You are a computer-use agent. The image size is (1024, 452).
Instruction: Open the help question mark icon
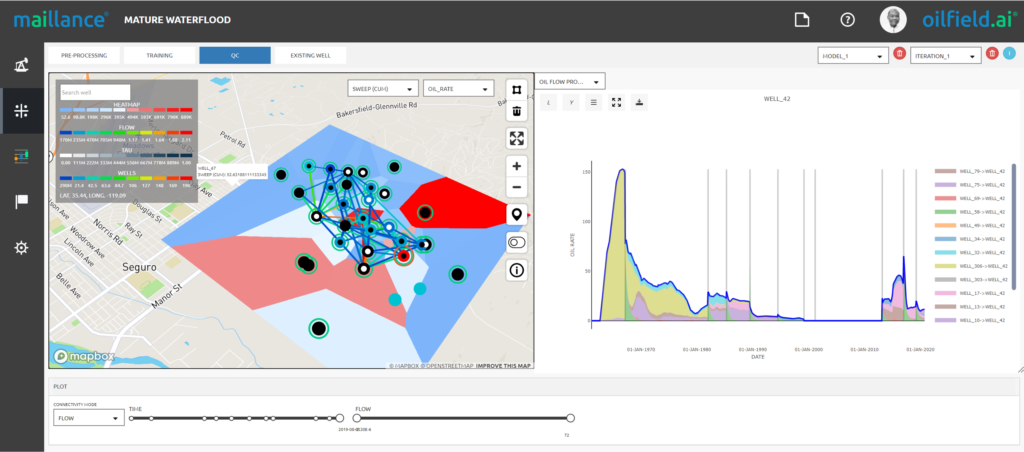click(x=848, y=20)
